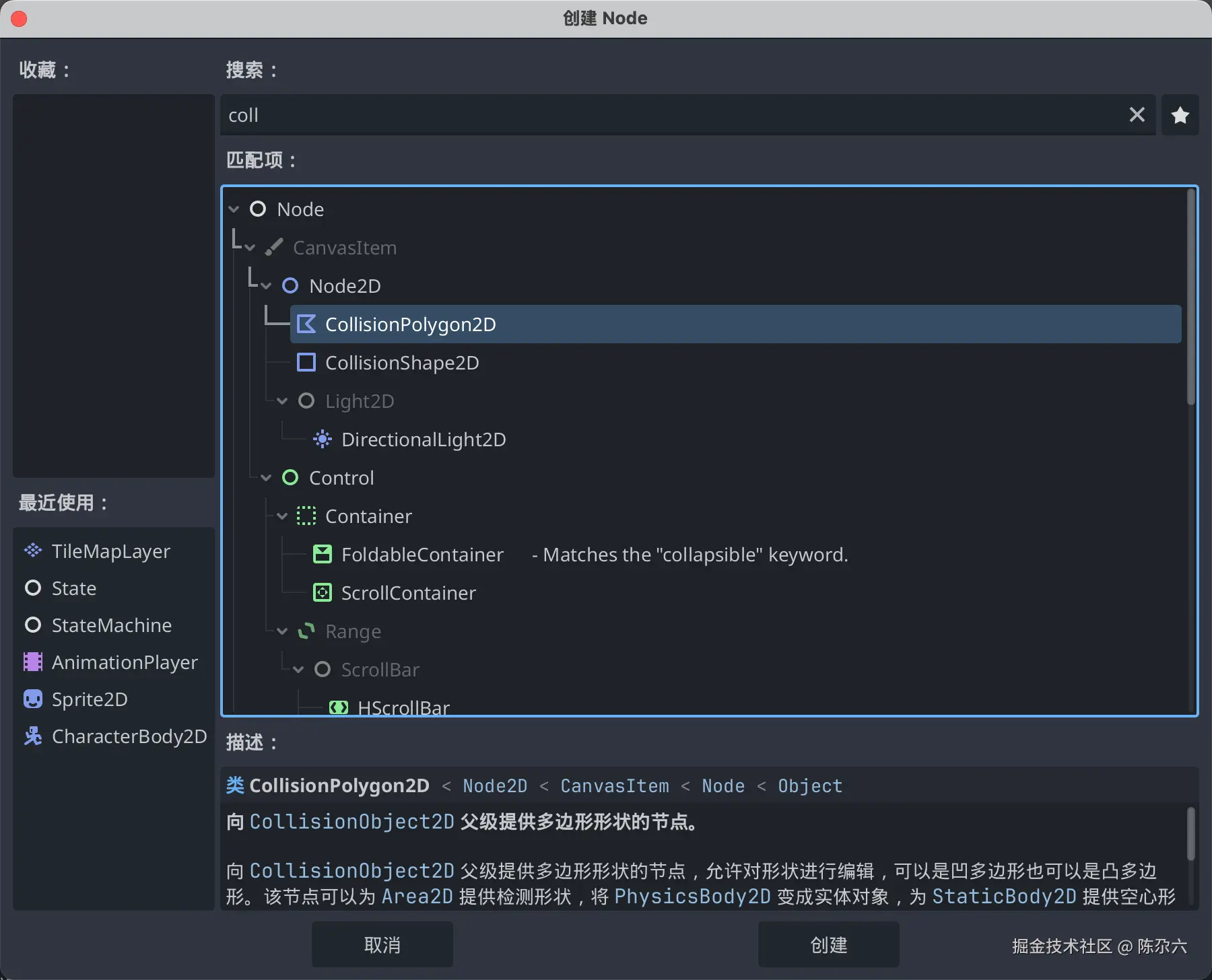Collapse the Container branch
This screenshot has height=980, width=1212.
(283, 516)
